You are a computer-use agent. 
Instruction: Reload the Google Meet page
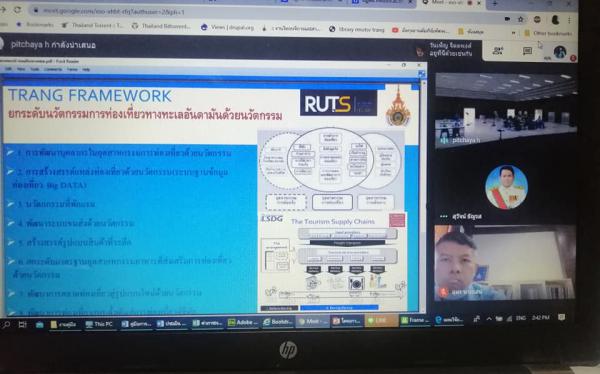point(17,10)
